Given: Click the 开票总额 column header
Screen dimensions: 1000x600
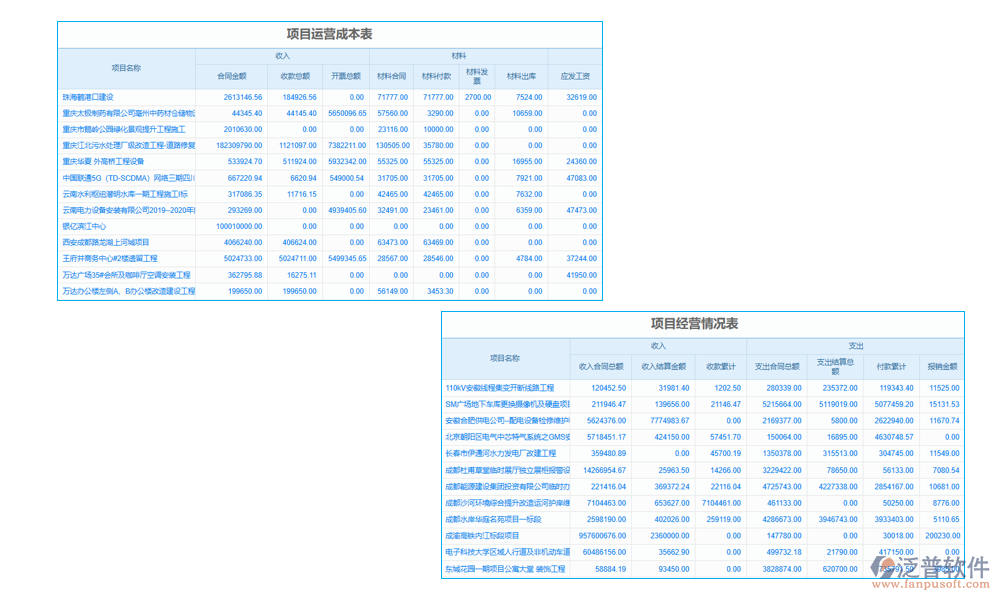Looking at the screenshot, I should (x=346, y=77).
